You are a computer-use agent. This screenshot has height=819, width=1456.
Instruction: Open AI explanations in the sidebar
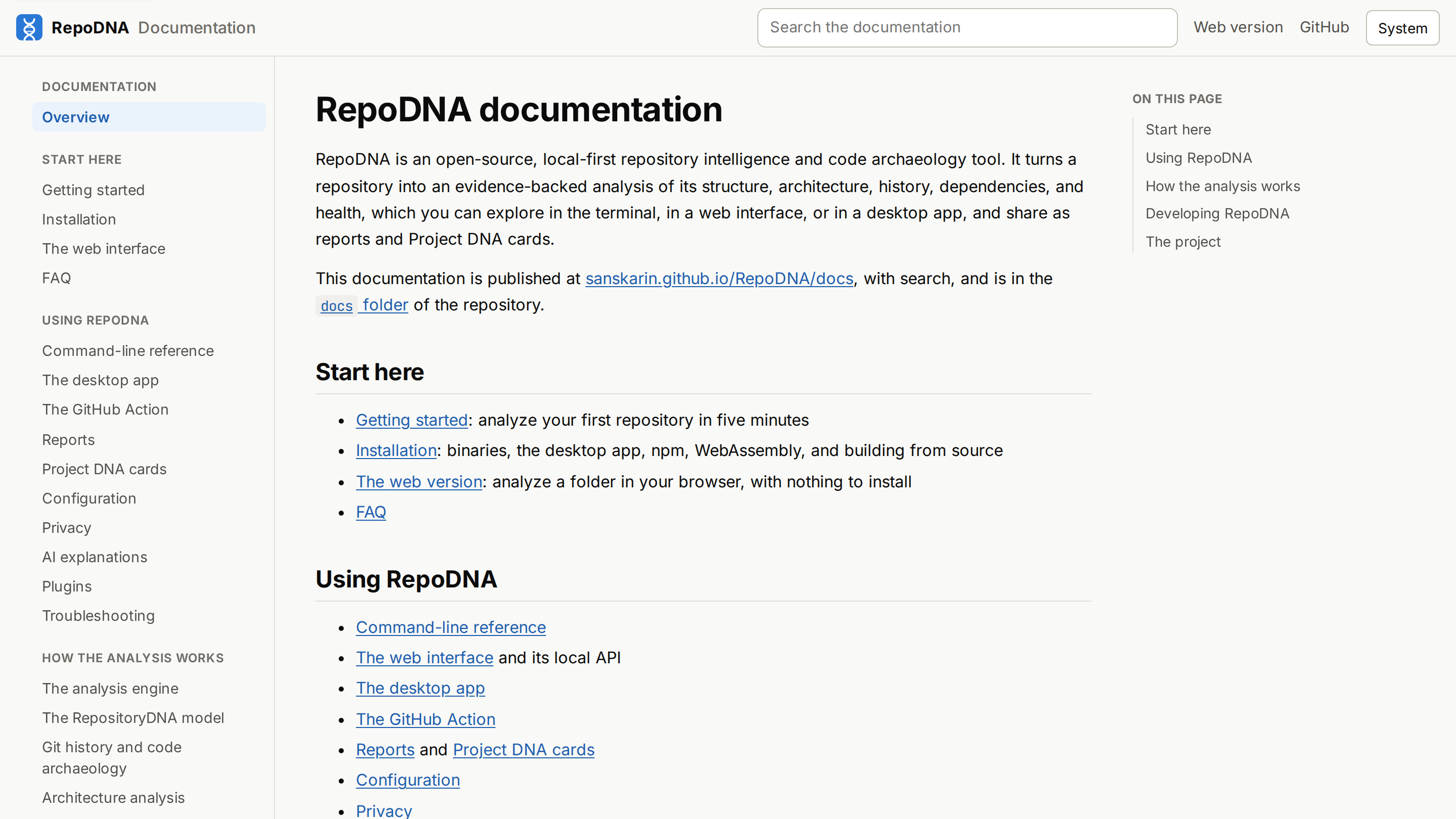coord(95,557)
